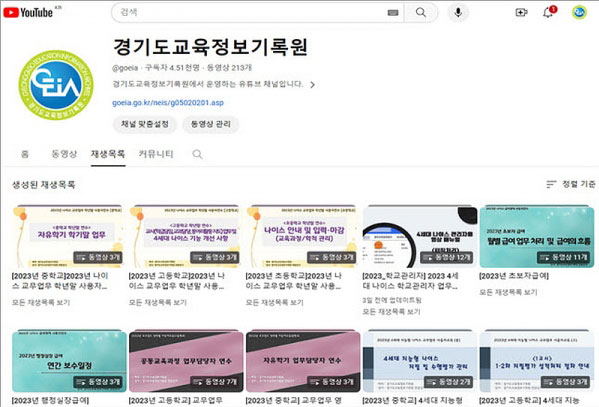The height and width of the screenshot is (407, 599).
Task: Search within channel using tab magnifier
Action: [197, 154]
